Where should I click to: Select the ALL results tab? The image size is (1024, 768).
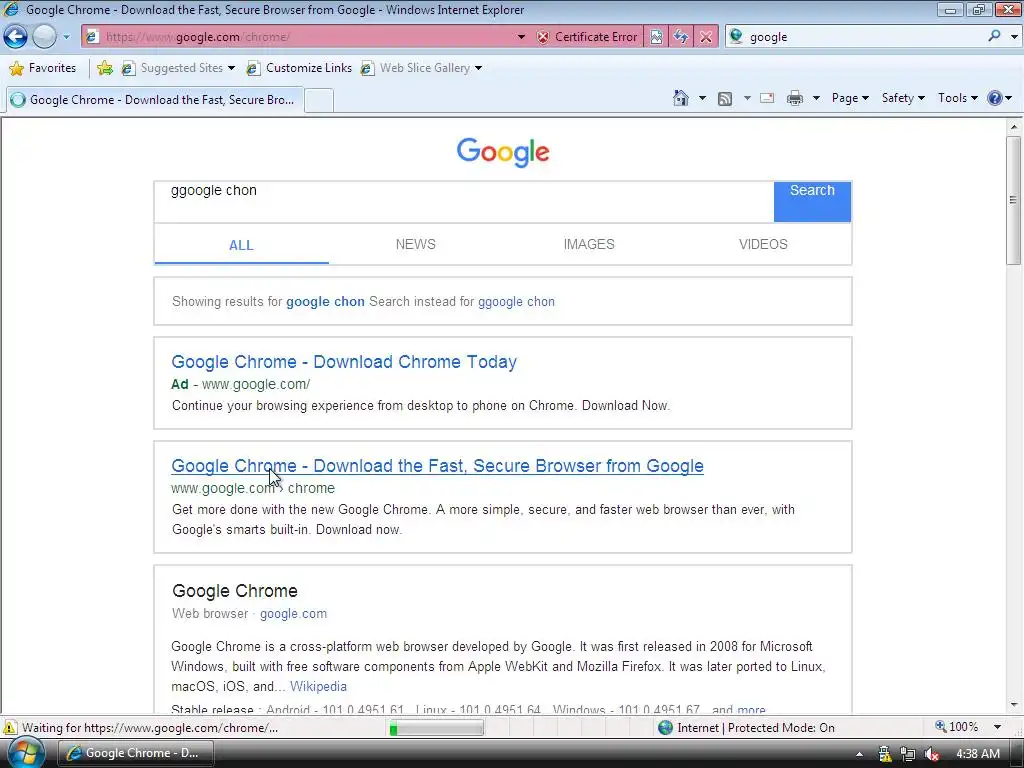(x=241, y=245)
